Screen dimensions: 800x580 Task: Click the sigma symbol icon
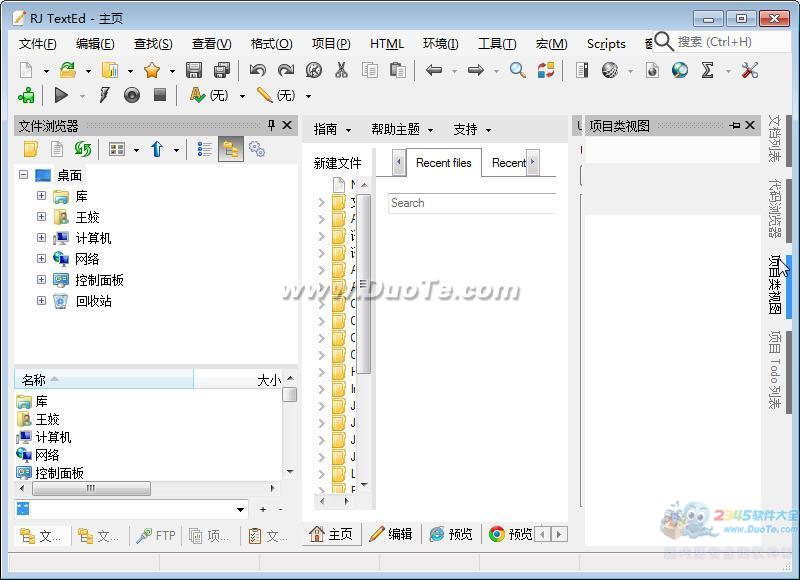point(707,70)
